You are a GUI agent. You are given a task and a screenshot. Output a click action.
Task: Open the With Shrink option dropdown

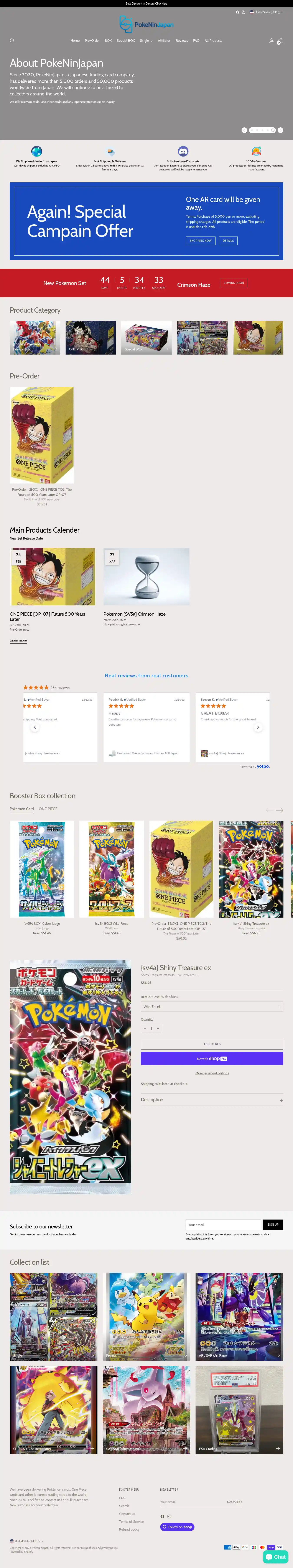pyautogui.click(x=212, y=1007)
